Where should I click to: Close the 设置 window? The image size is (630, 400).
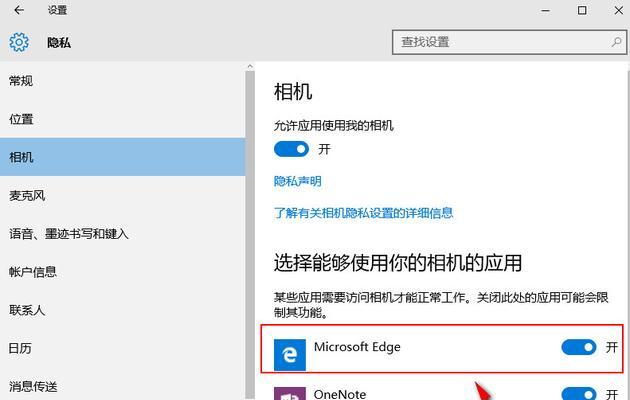(619, 10)
